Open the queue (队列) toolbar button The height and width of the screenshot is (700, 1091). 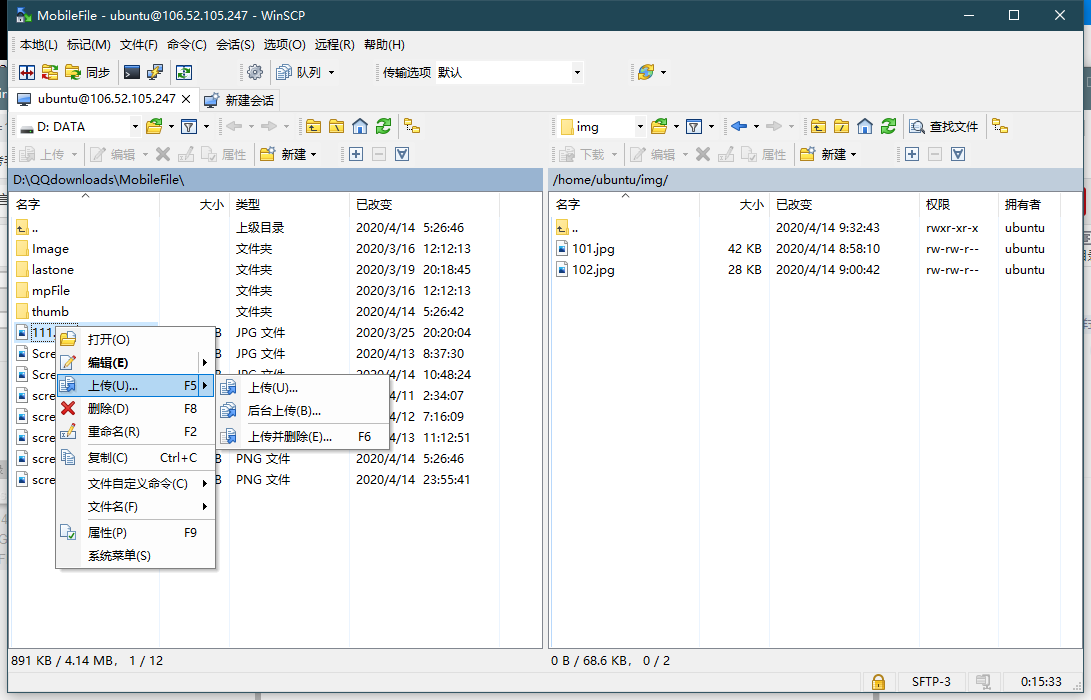coord(298,72)
